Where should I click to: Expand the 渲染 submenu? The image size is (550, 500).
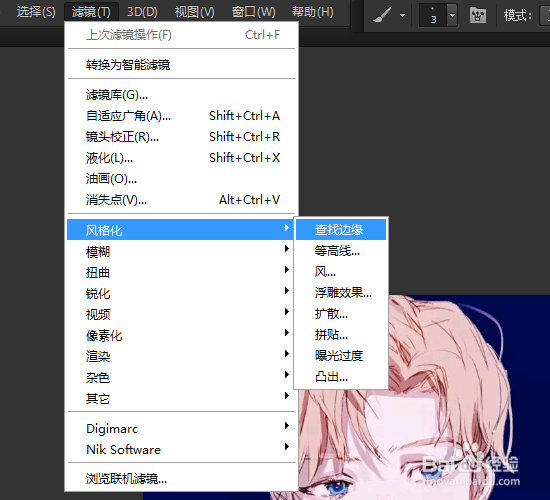(181, 356)
